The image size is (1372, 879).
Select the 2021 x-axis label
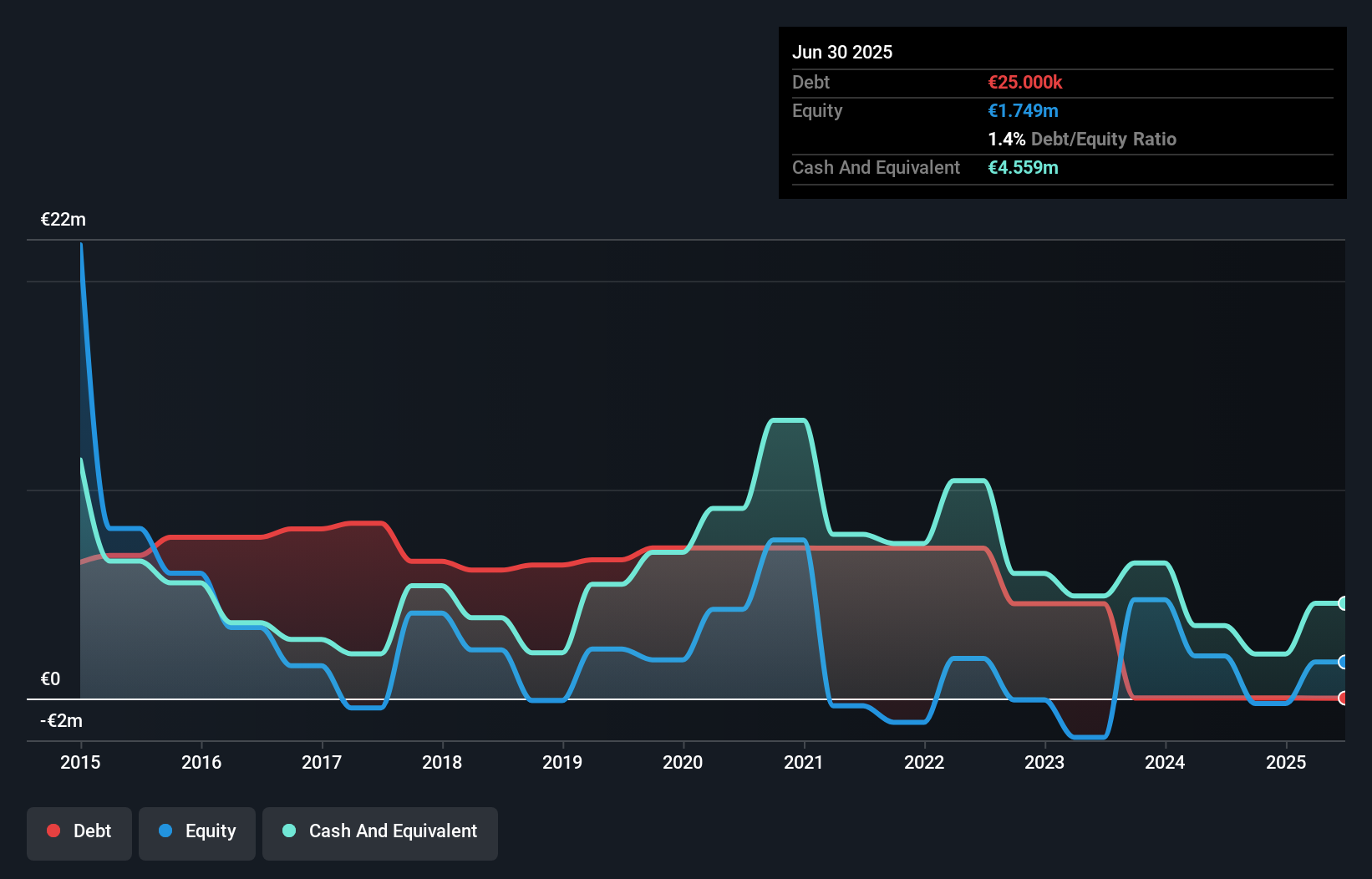coord(803,762)
